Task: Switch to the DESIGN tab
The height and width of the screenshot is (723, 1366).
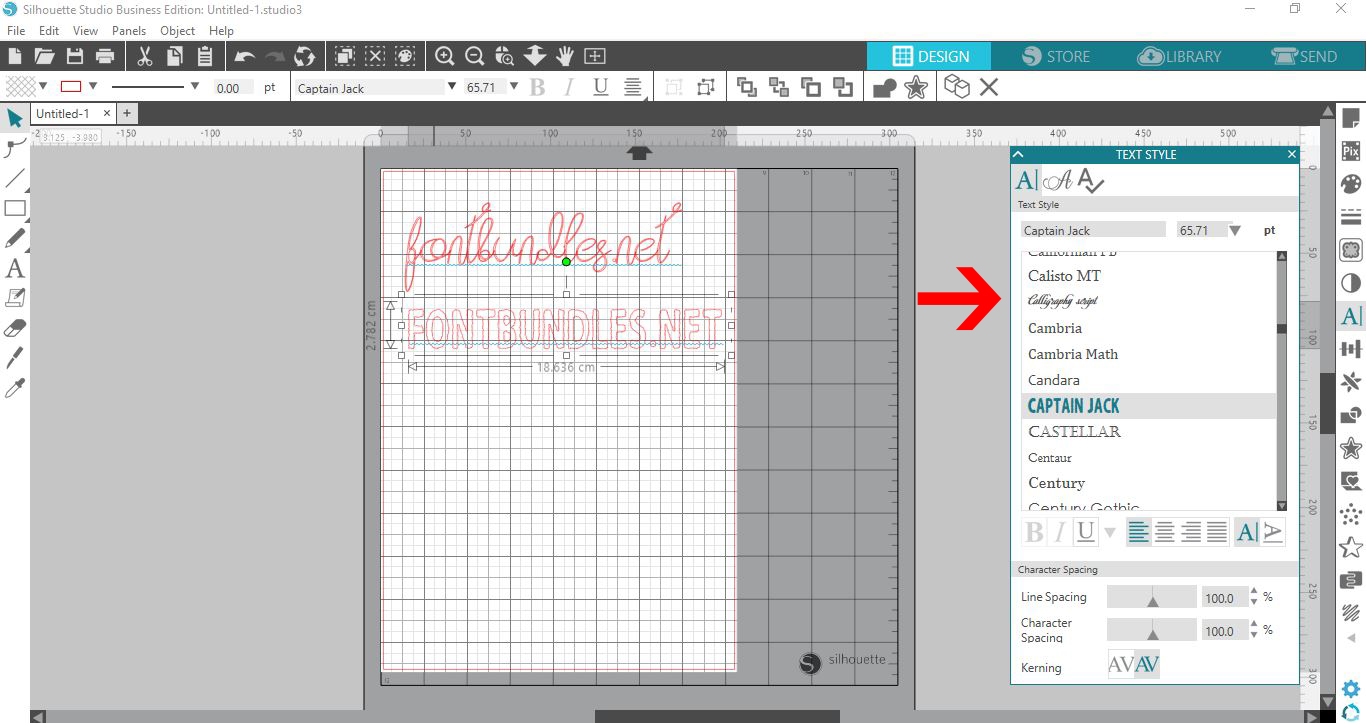Action: click(x=930, y=56)
